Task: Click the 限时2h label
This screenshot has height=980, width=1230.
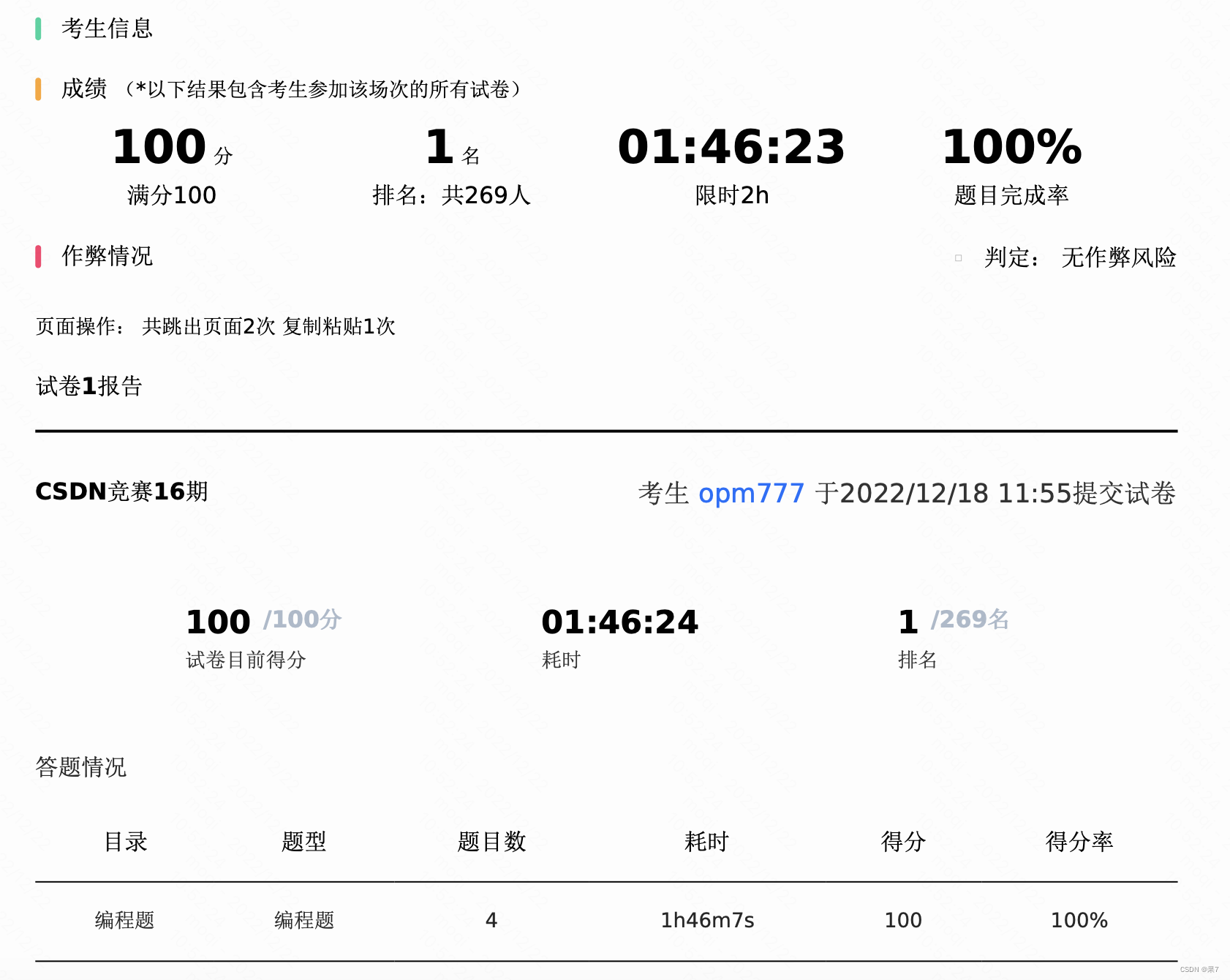Action: [732, 195]
